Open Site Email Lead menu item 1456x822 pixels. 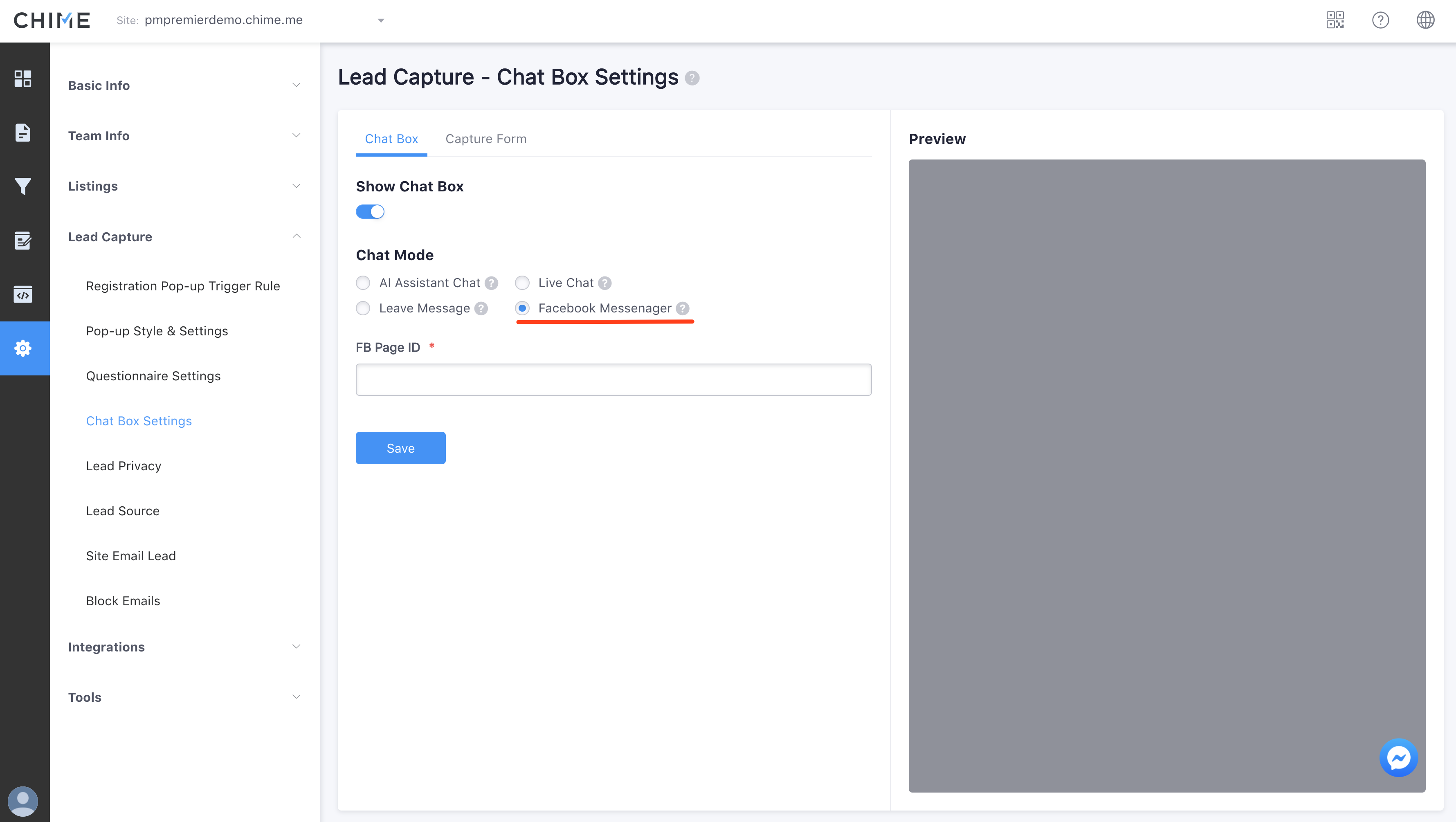130,556
